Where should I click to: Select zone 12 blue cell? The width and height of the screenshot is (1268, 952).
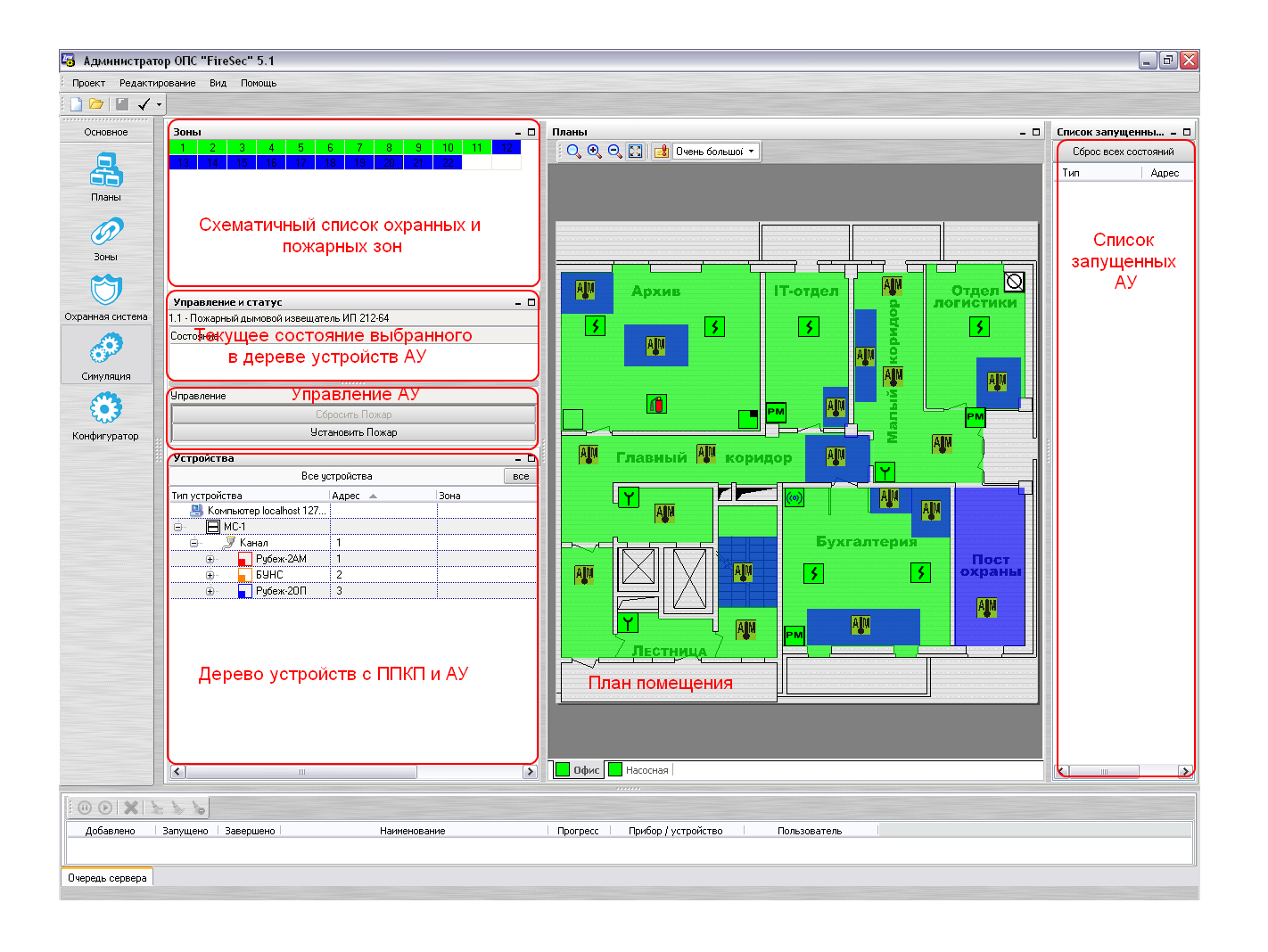pyautogui.click(x=506, y=148)
